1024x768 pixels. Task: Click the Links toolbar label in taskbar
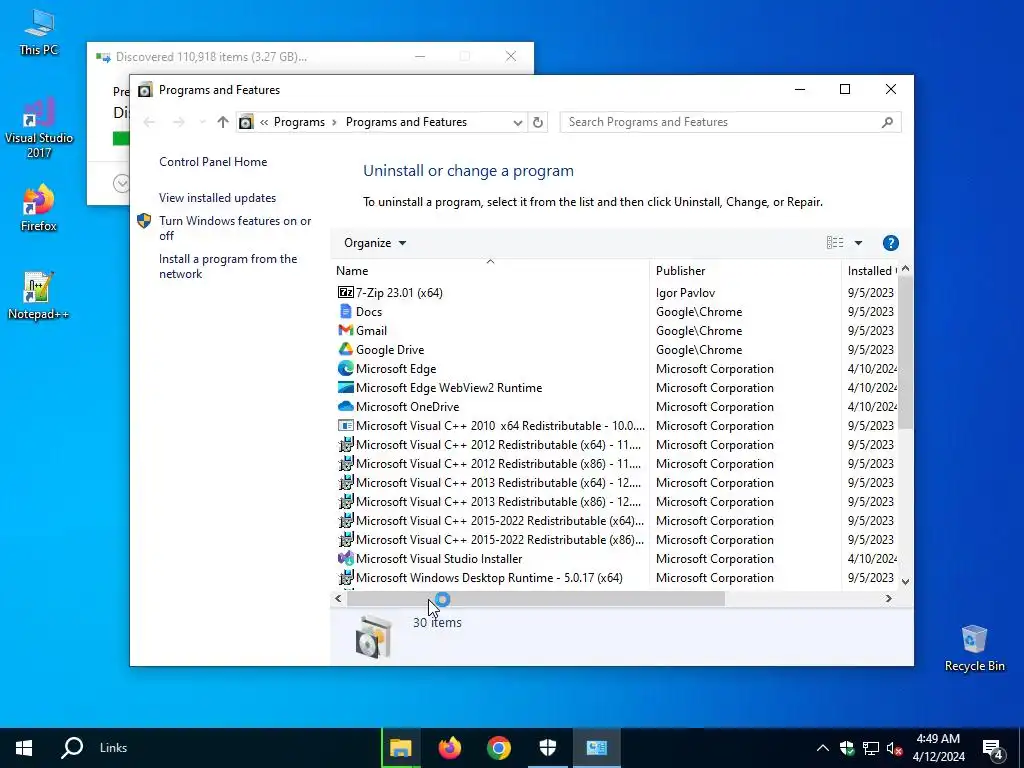[114, 748]
